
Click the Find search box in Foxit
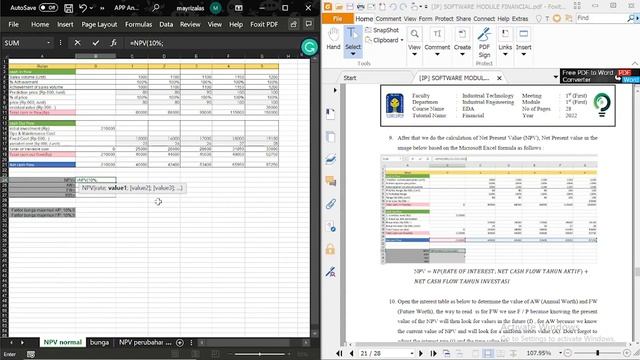[x=601, y=18]
